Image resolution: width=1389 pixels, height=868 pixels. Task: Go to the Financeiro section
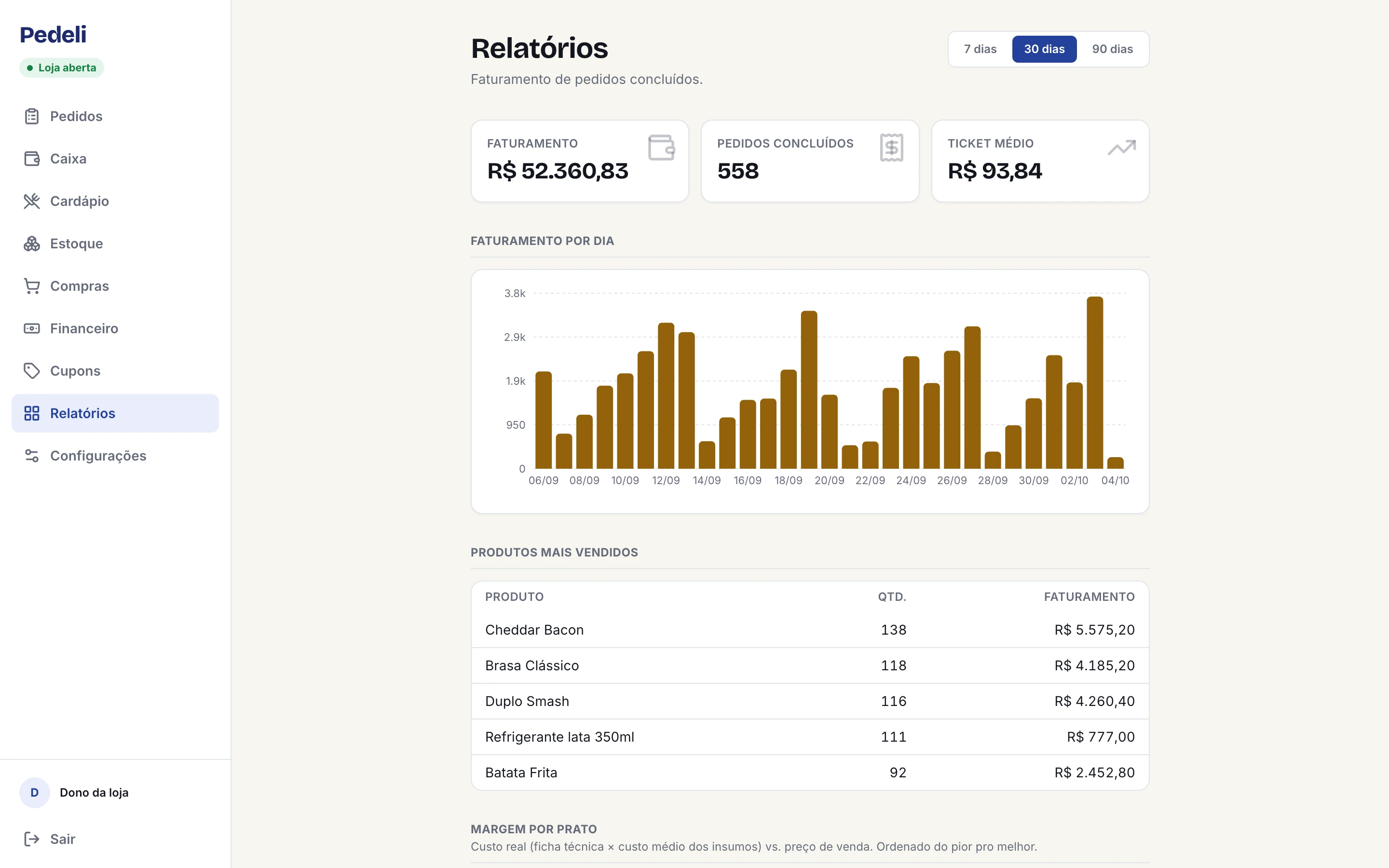[115, 328]
